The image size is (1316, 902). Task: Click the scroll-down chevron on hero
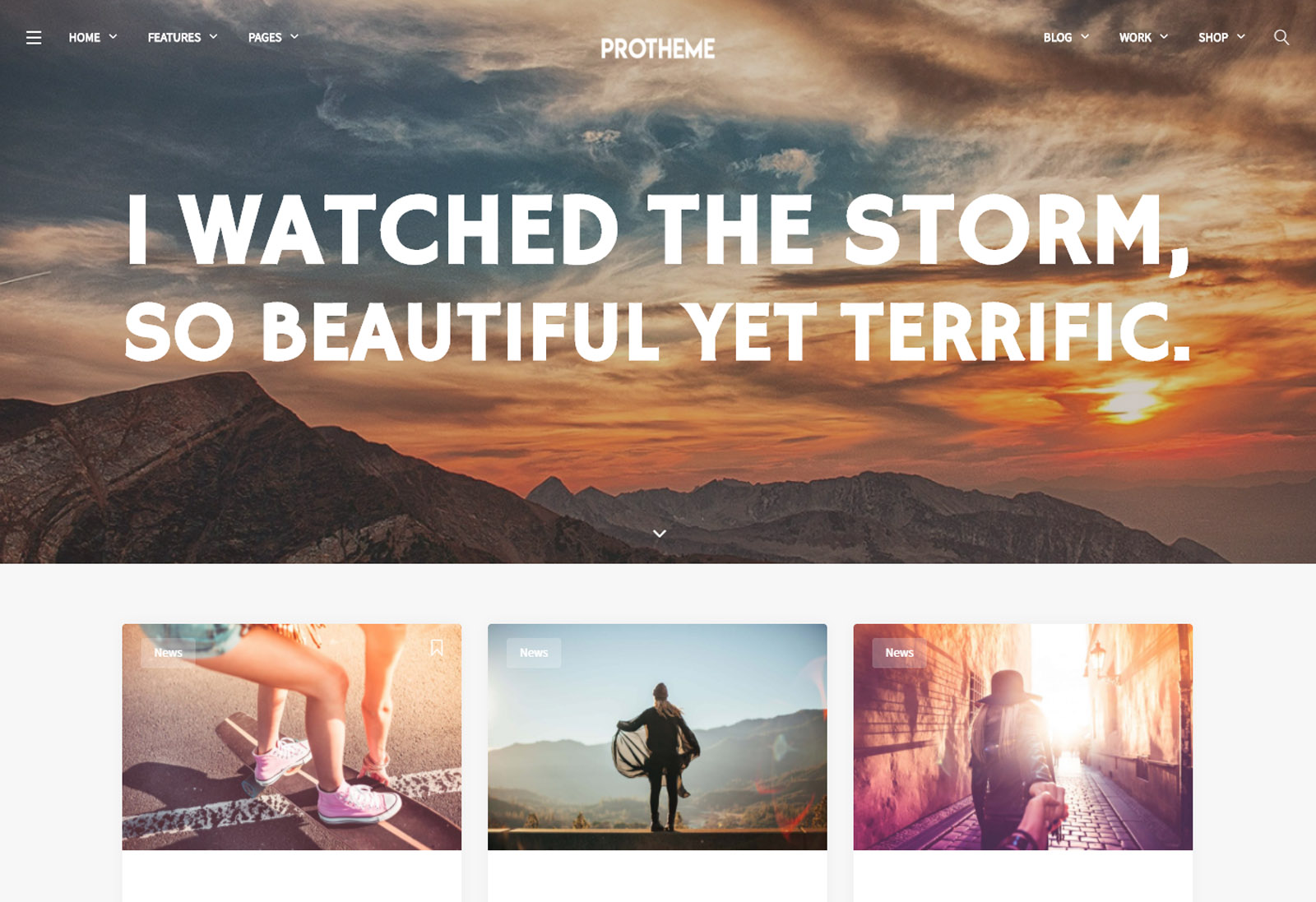[x=659, y=534]
